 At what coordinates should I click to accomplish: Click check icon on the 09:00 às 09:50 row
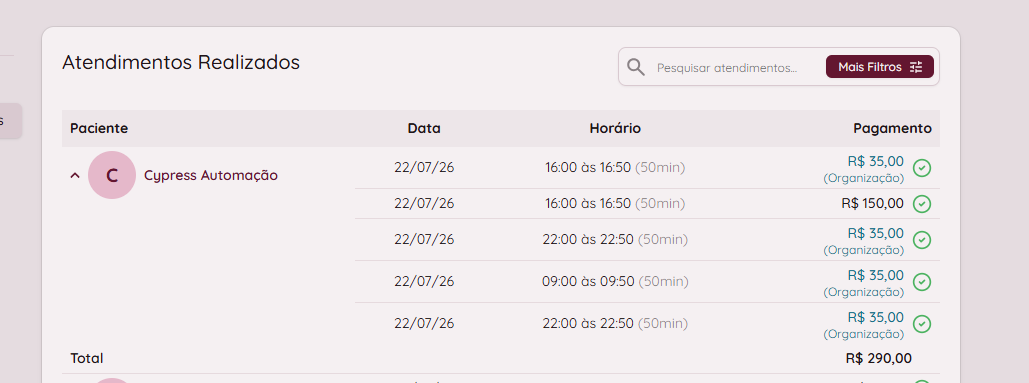click(x=922, y=282)
